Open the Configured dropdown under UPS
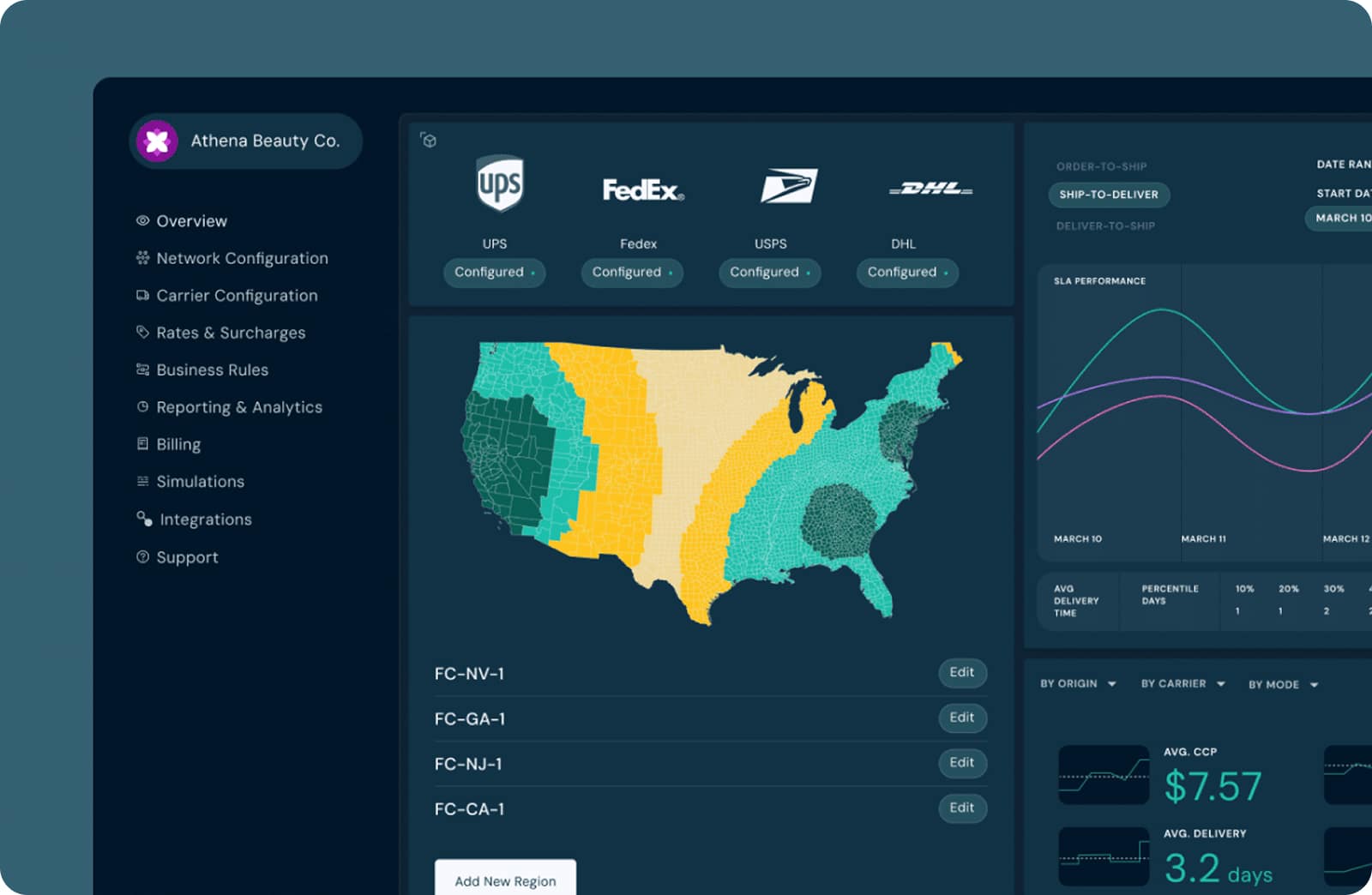The height and width of the screenshot is (895, 1372). pyautogui.click(x=495, y=273)
